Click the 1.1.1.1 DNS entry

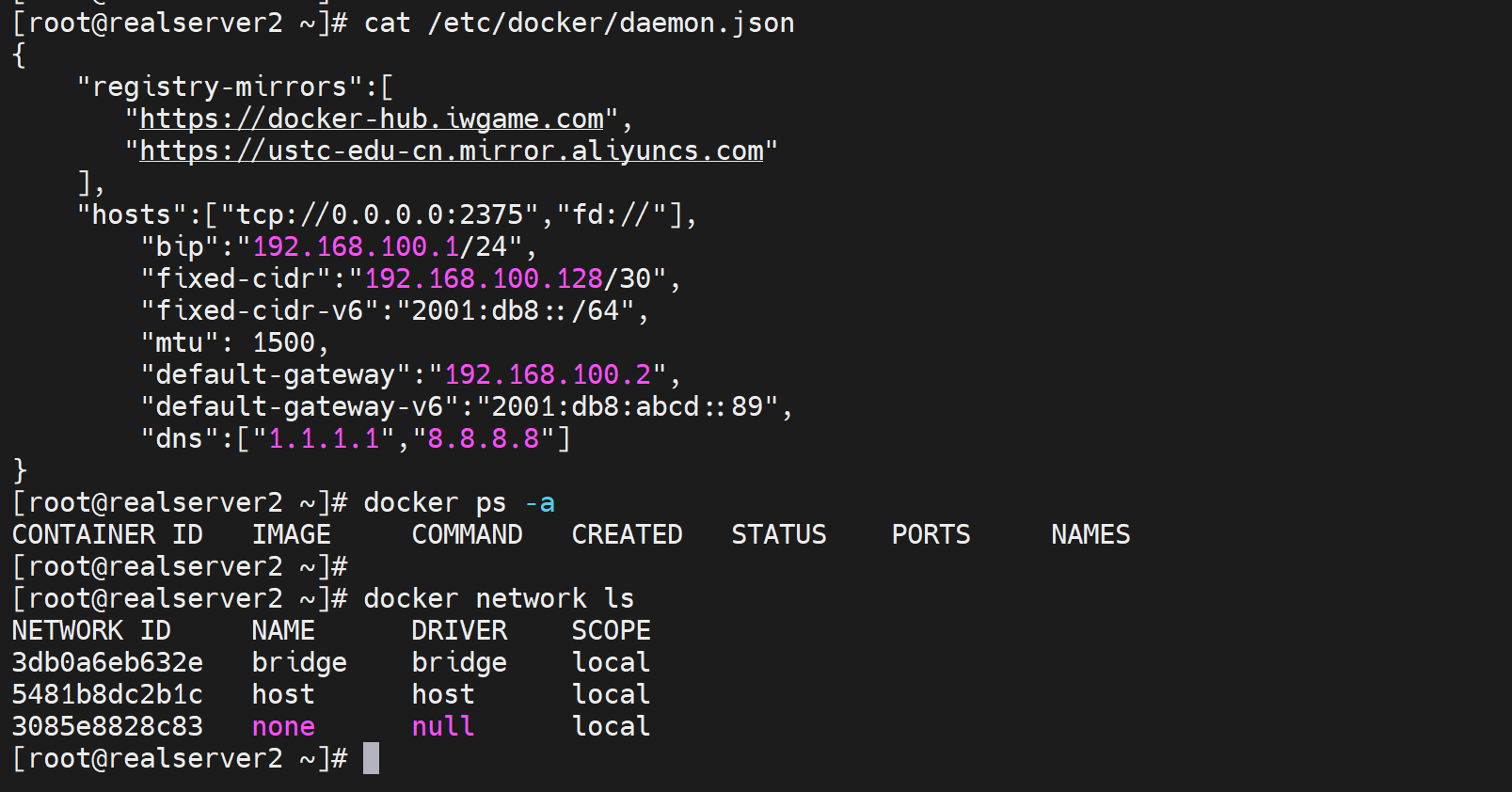[324, 439]
